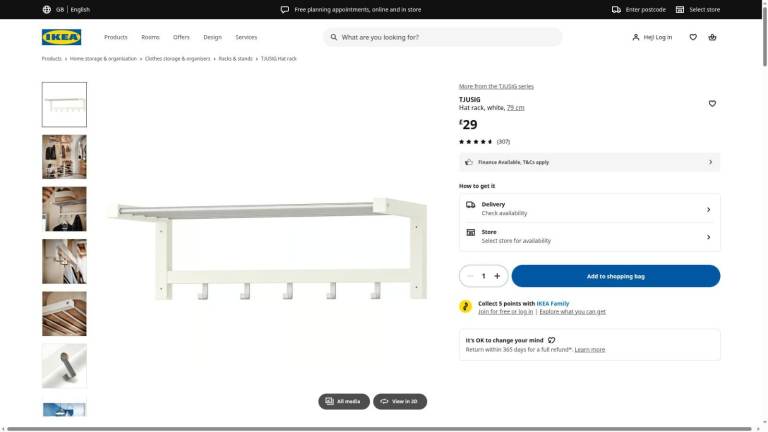Open the Services menu
Screen dimensions: 768x432
[246, 37]
